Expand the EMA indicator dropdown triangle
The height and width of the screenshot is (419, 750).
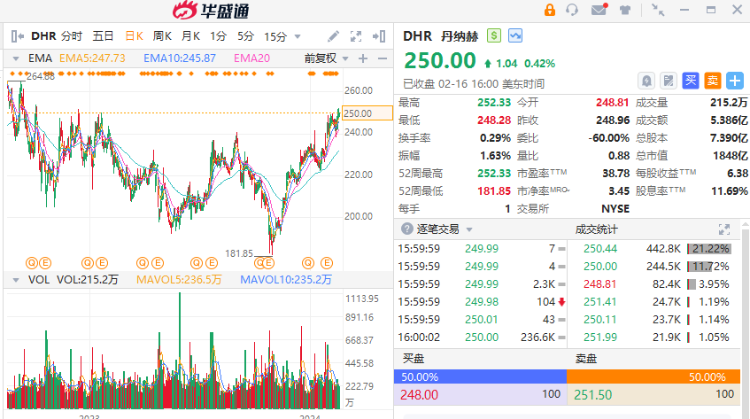point(16,59)
